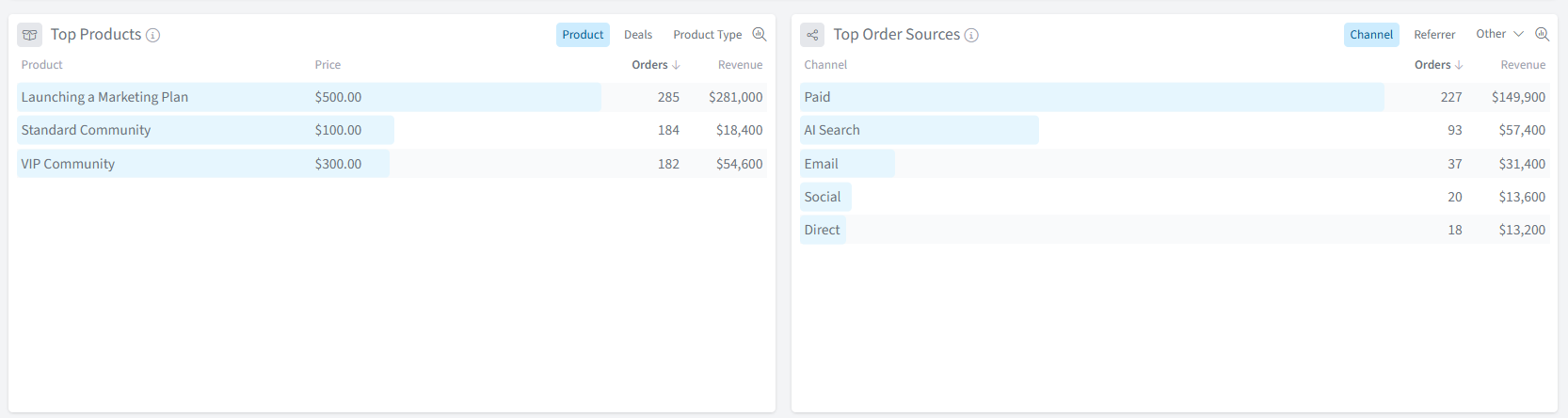Click the info icon beside Top Order Sources

[971, 35]
